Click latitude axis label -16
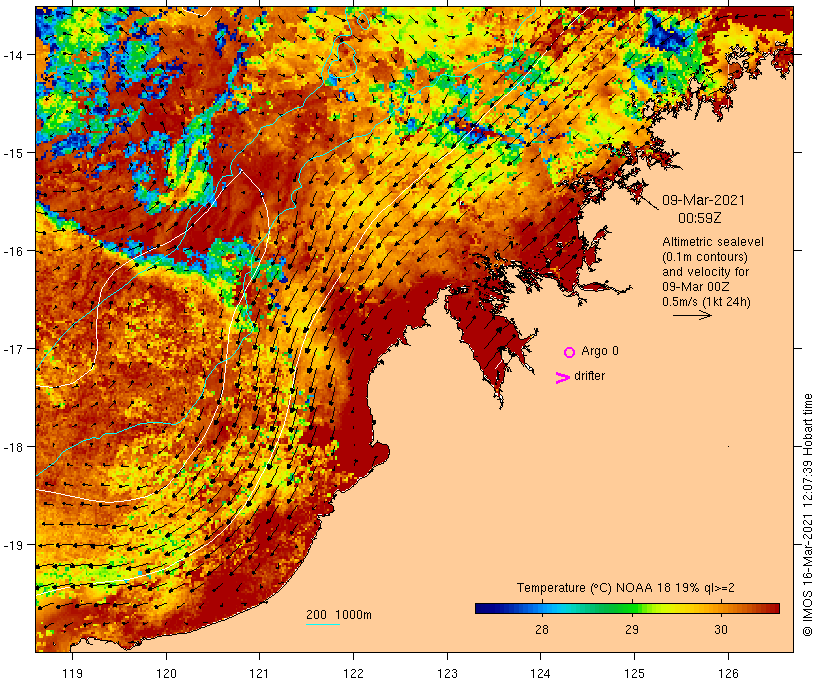 [13, 251]
